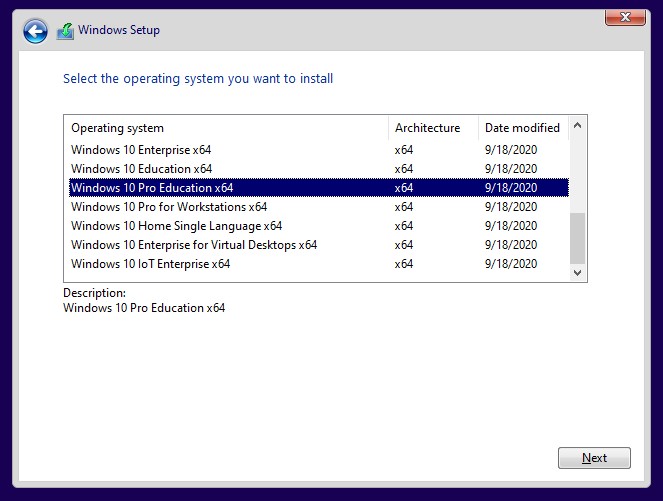The height and width of the screenshot is (501, 663).
Task: Pick Windows 10 Enterprise for Virtual Desktops x64
Action: pyautogui.click(x=319, y=245)
